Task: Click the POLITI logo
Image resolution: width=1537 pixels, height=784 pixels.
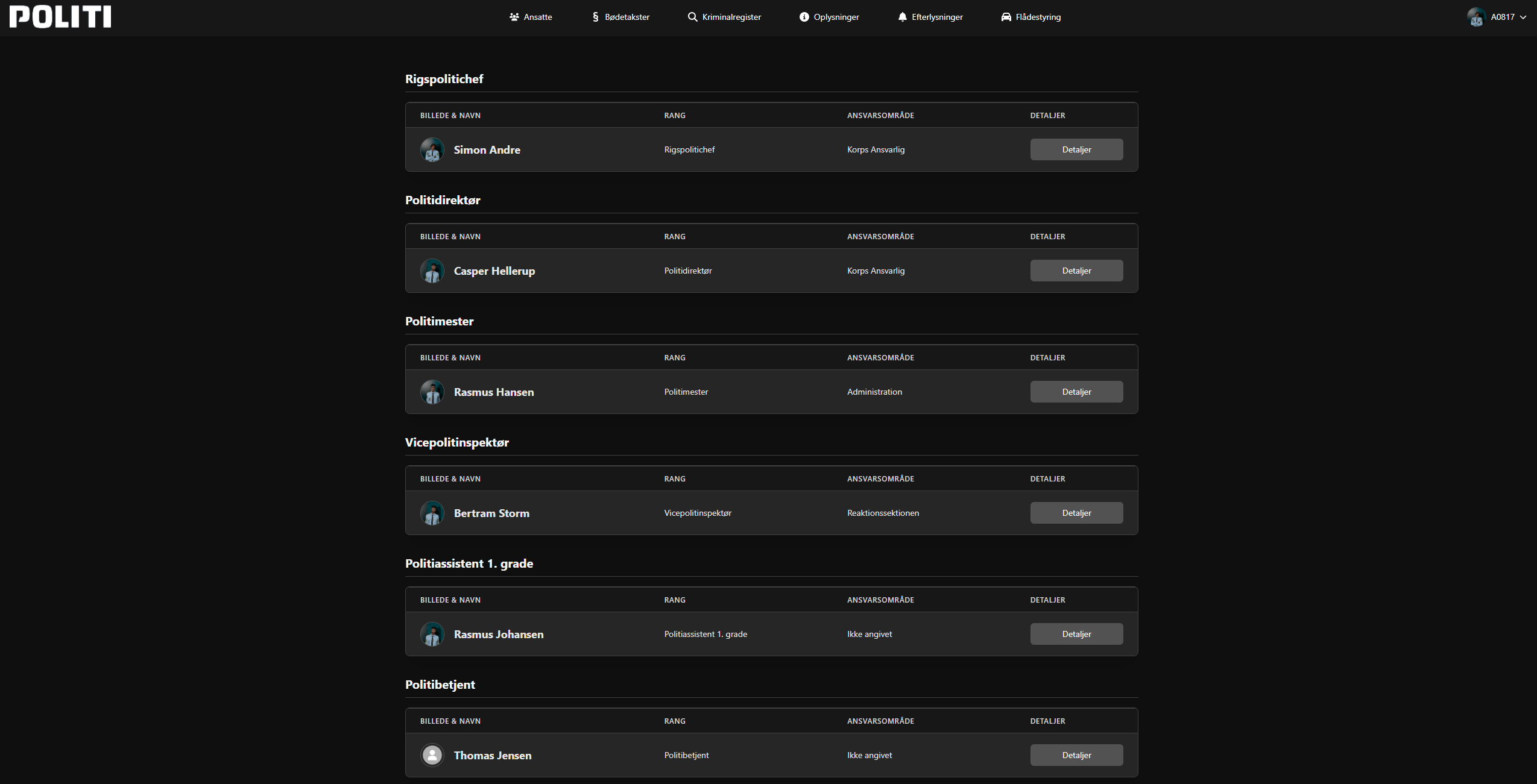Action: 60,17
